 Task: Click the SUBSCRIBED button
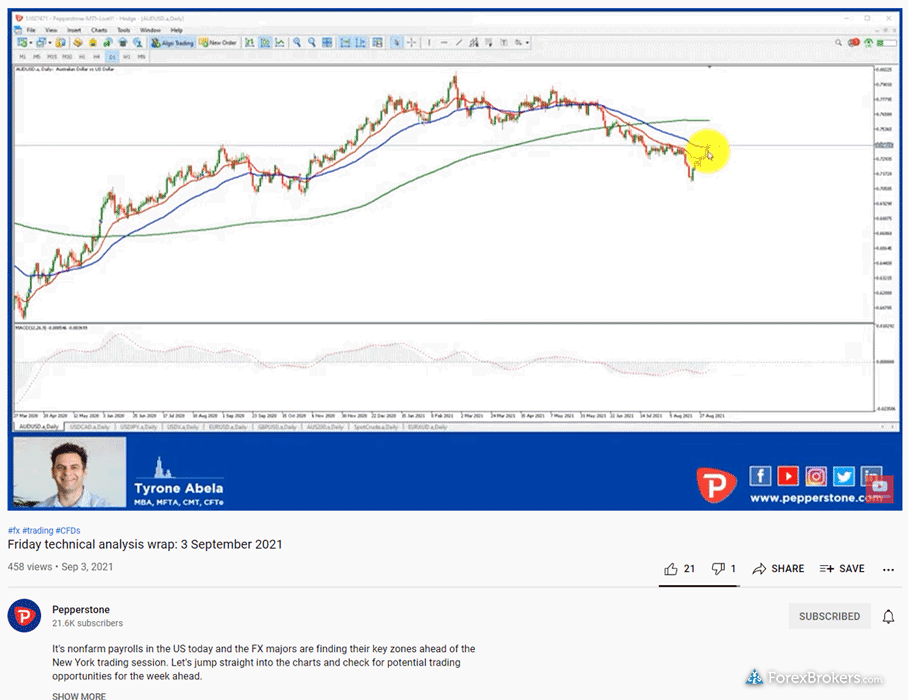(829, 616)
